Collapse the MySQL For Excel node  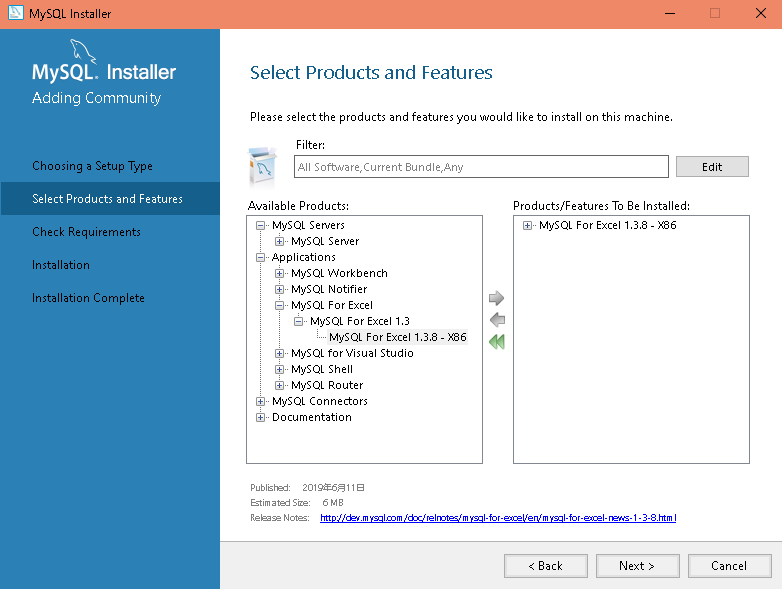(x=279, y=305)
